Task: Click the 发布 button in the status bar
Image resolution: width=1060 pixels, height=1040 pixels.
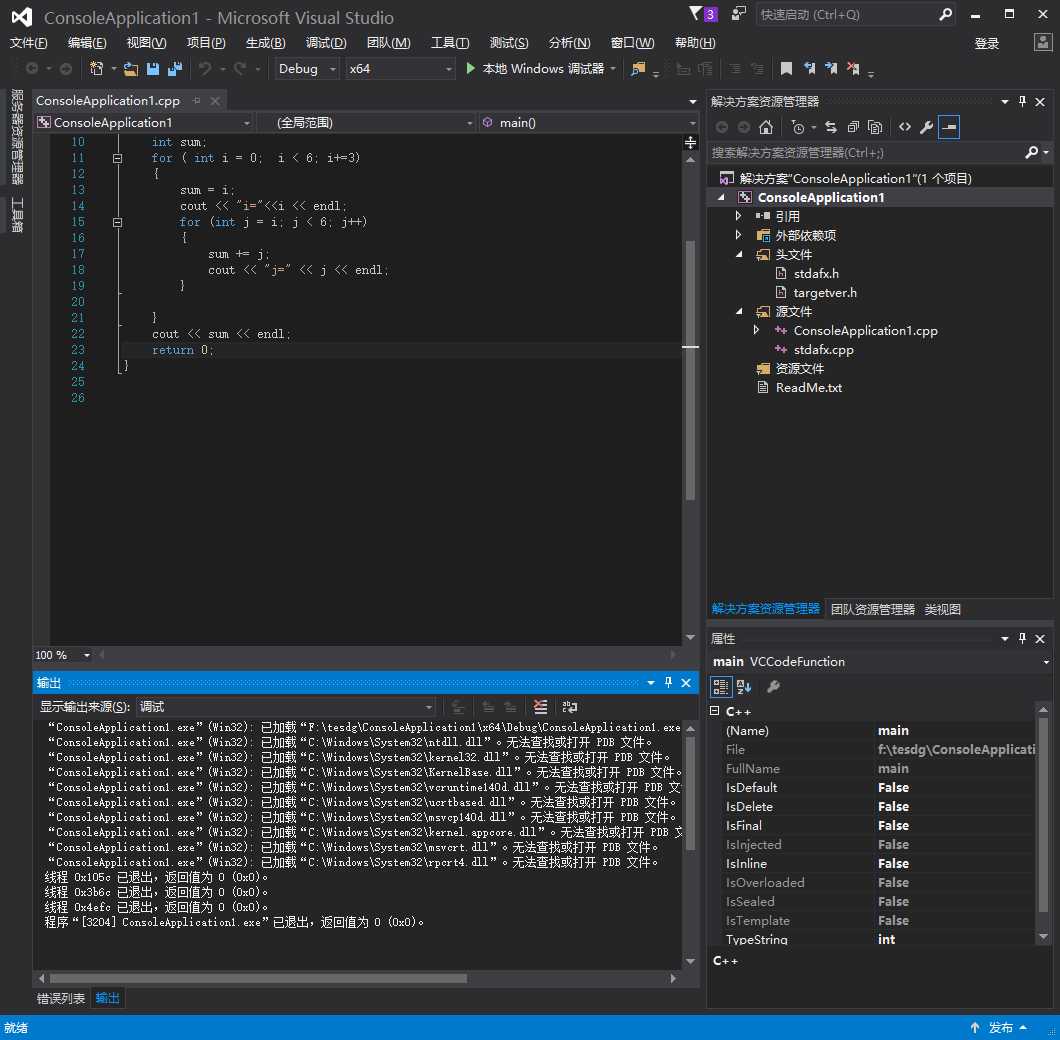Action: (1000, 1028)
